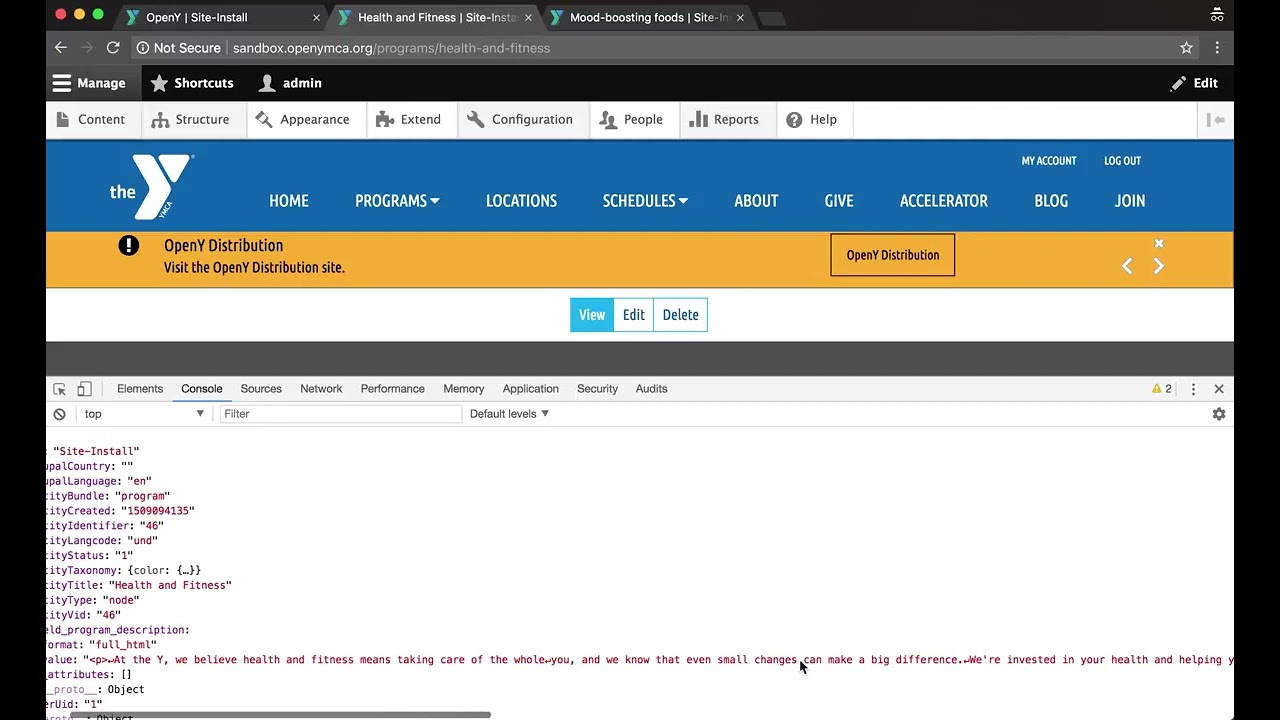Open the Shortcuts star menu
This screenshot has width=1280, height=720.
pyautogui.click(x=192, y=83)
